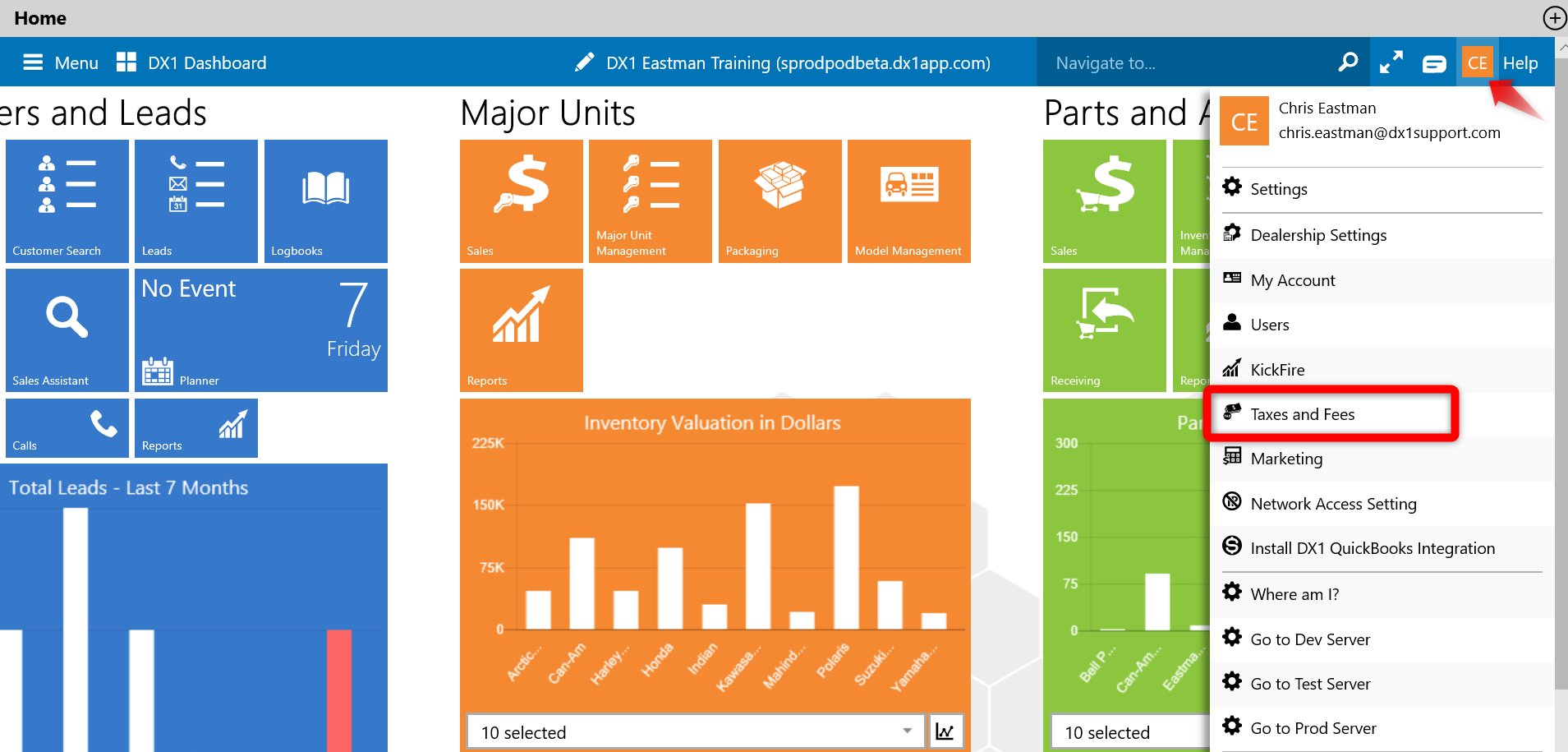This screenshot has width=1568, height=752.
Task: Choose Go to Dev Server
Action: (x=1382, y=639)
